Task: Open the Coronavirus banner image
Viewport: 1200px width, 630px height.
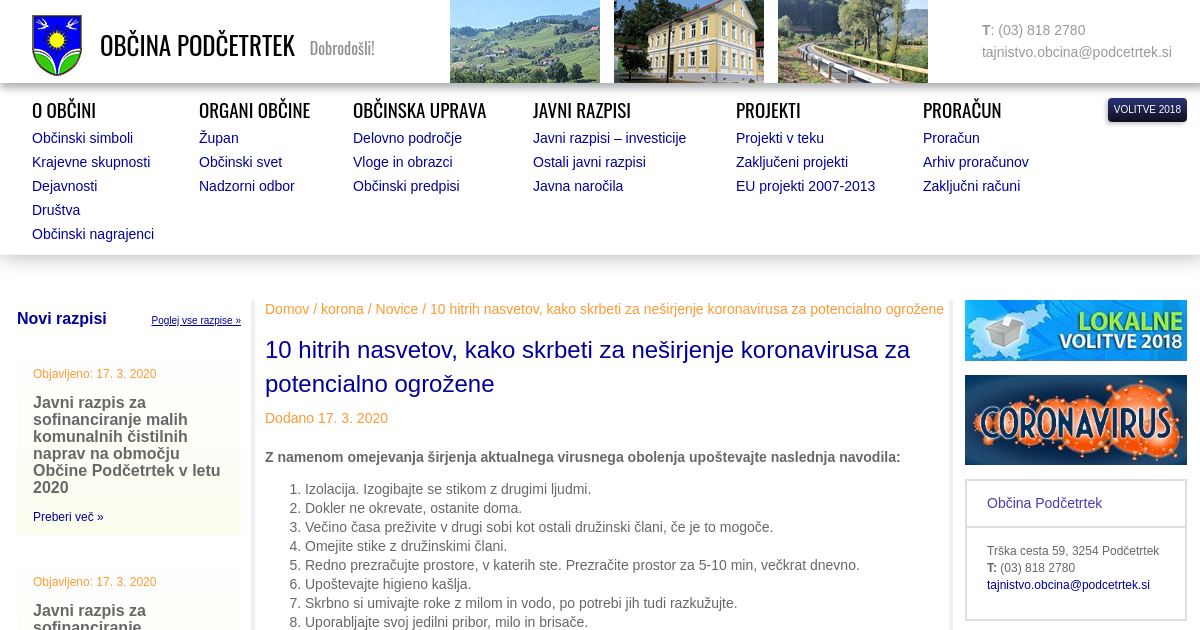Action: pyautogui.click(x=1075, y=420)
